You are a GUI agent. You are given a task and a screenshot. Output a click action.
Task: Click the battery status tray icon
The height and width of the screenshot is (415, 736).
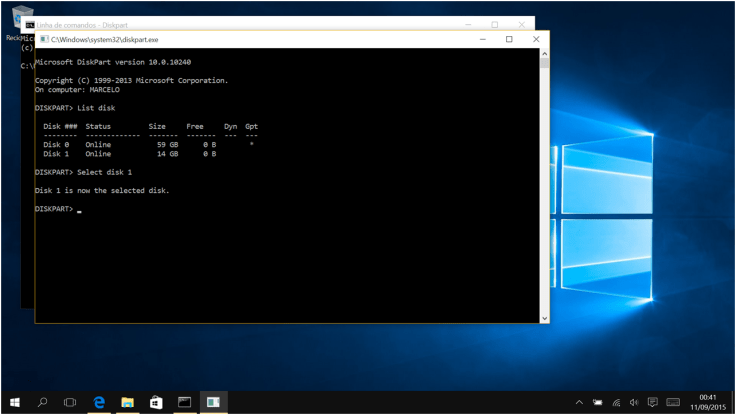point(597,402)
